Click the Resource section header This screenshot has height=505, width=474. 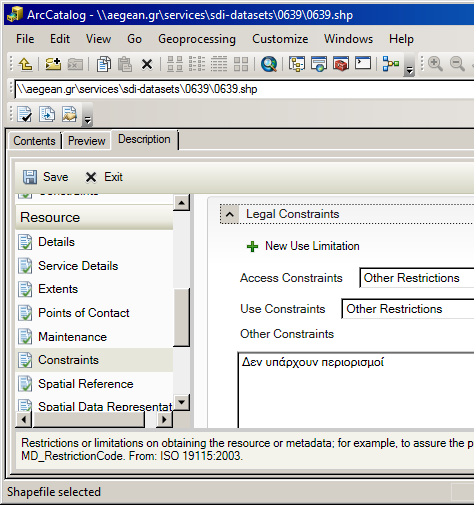(x=94, y=217)
